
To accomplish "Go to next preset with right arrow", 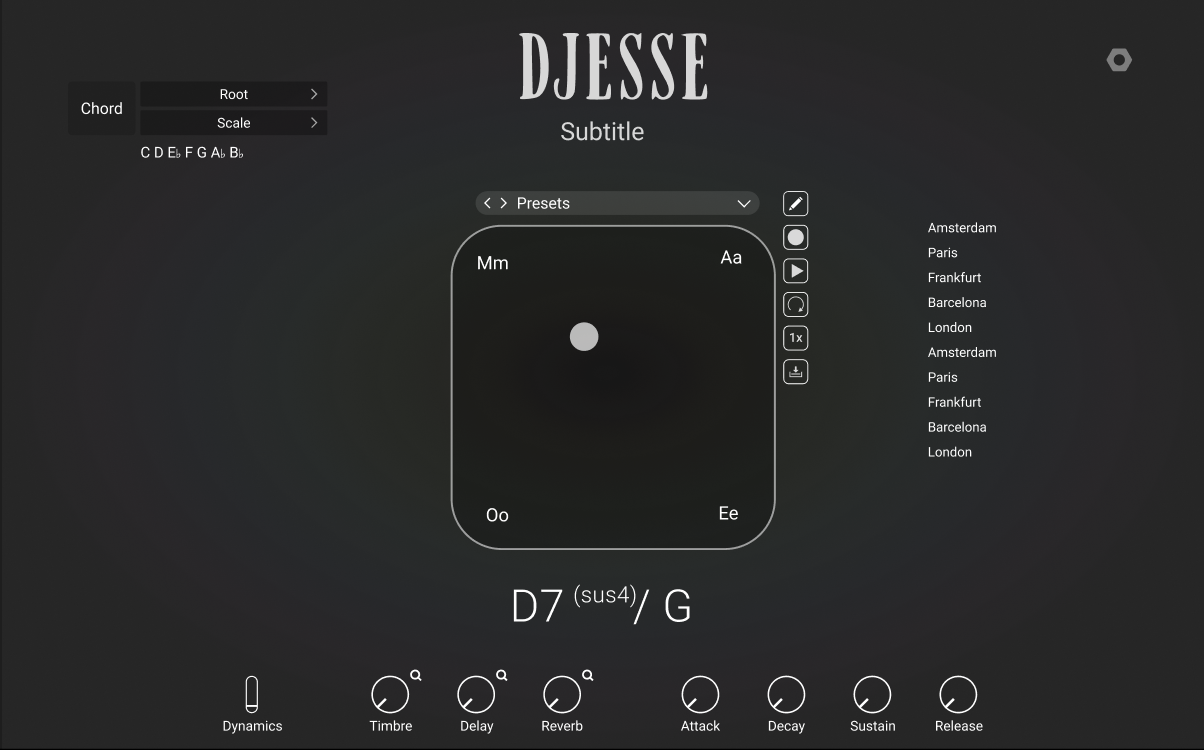I will (503, 203).
